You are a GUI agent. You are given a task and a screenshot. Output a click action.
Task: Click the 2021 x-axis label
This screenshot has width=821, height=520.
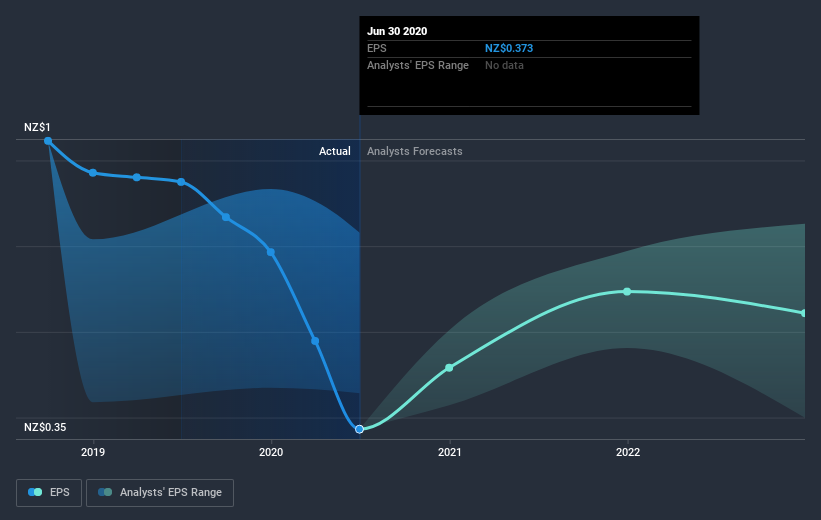click(449, 452)
